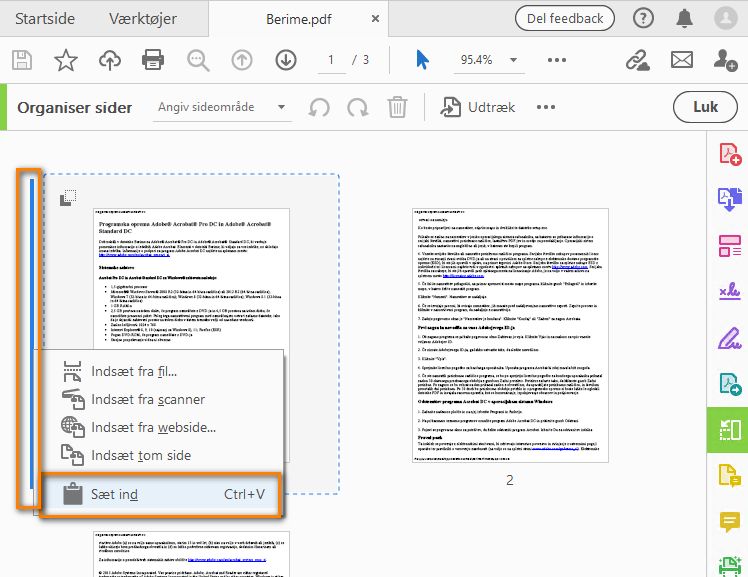Switch to the Startside tab
Viewport: 748px width, 577px height.
45,19
